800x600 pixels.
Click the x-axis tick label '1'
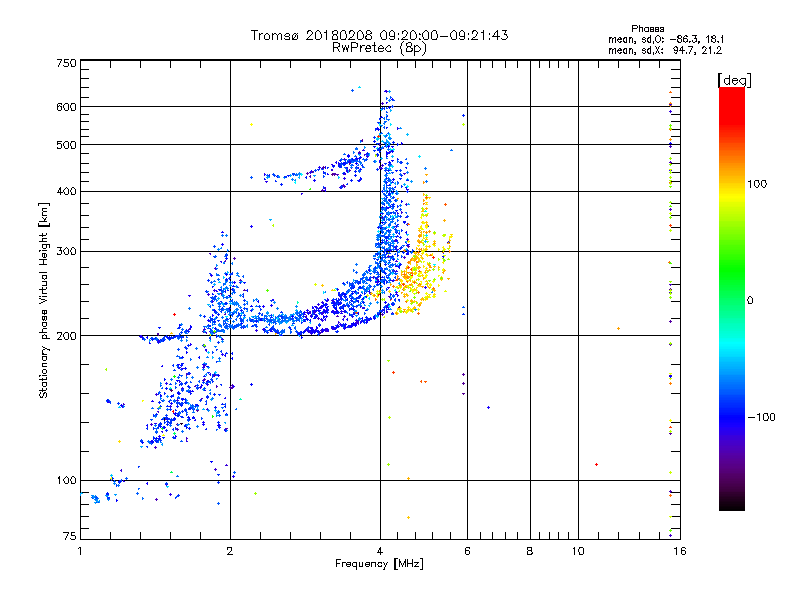pyautogui.click(x=80, y=551)
